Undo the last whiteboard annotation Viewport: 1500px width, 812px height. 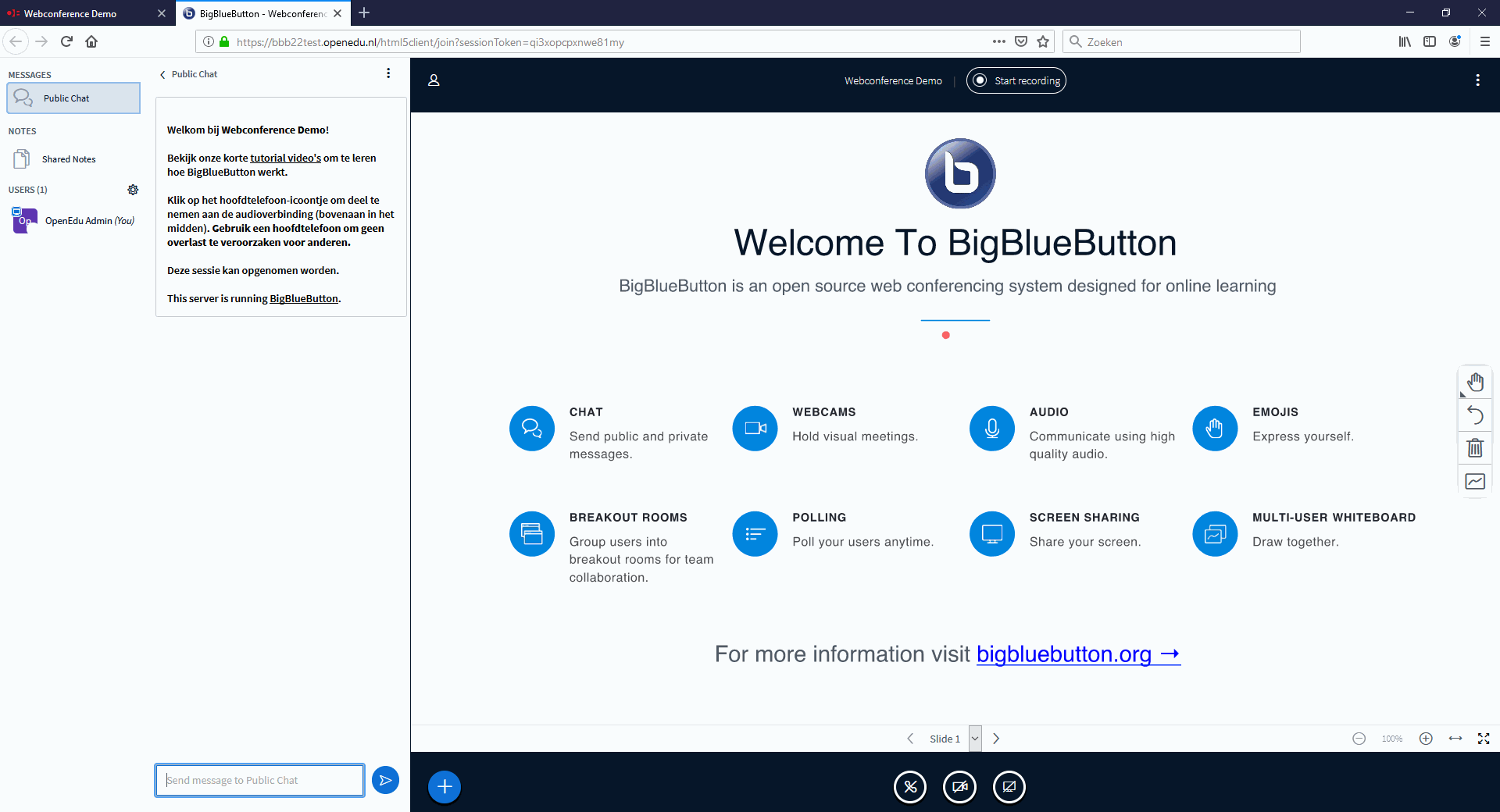(1475, 415)
